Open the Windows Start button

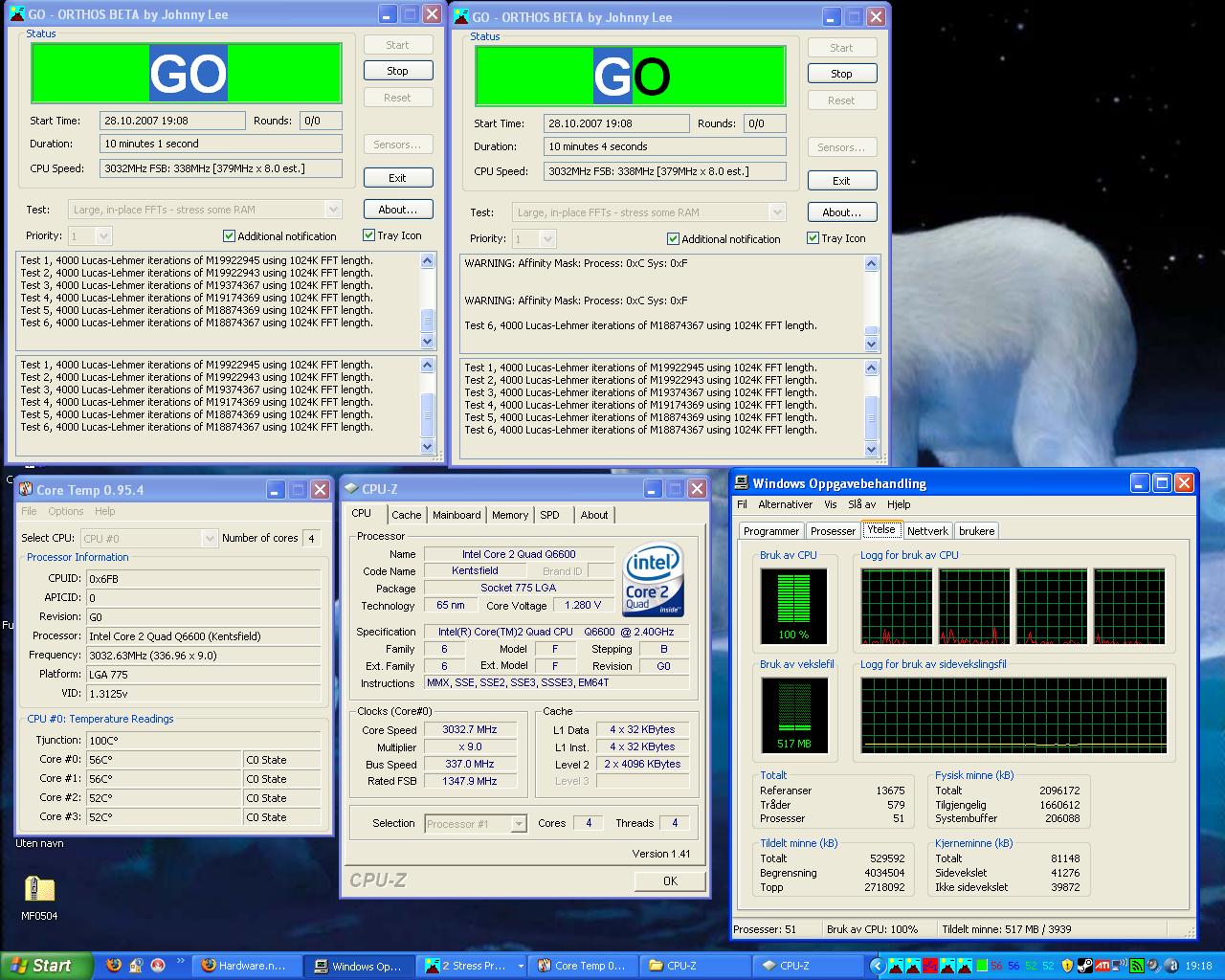pyautogui.click(x=46, y=966)
